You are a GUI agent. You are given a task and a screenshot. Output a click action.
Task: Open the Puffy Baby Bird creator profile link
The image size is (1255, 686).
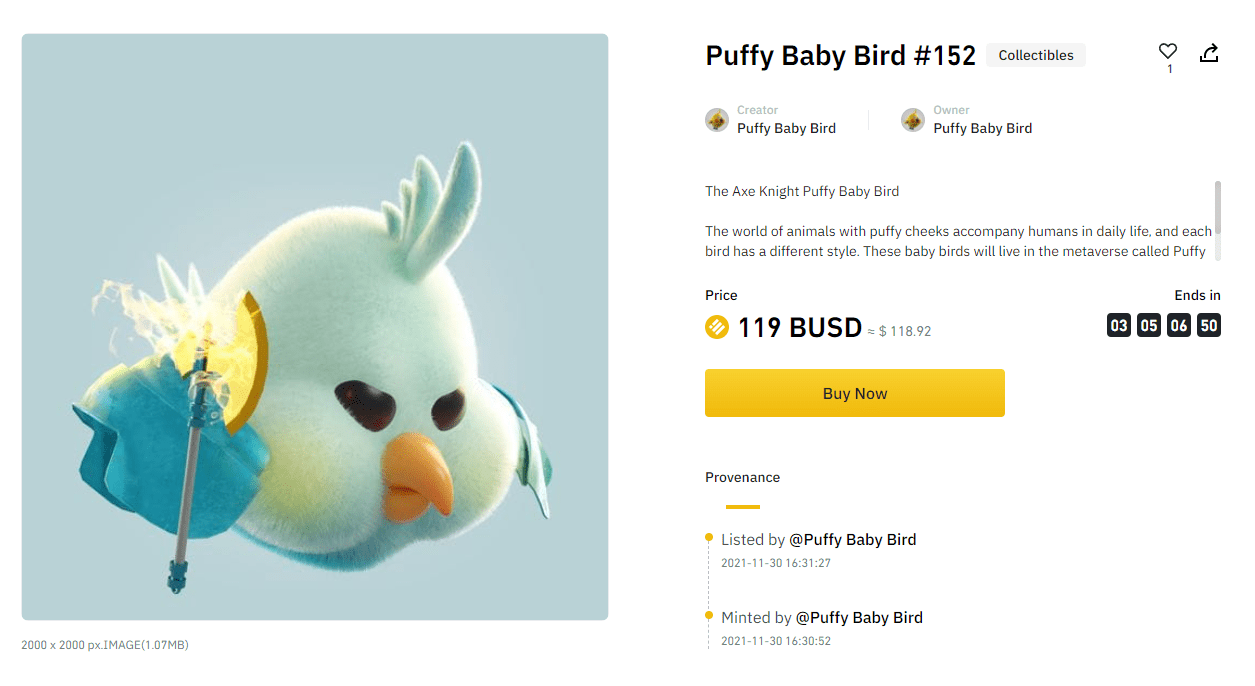787,128
